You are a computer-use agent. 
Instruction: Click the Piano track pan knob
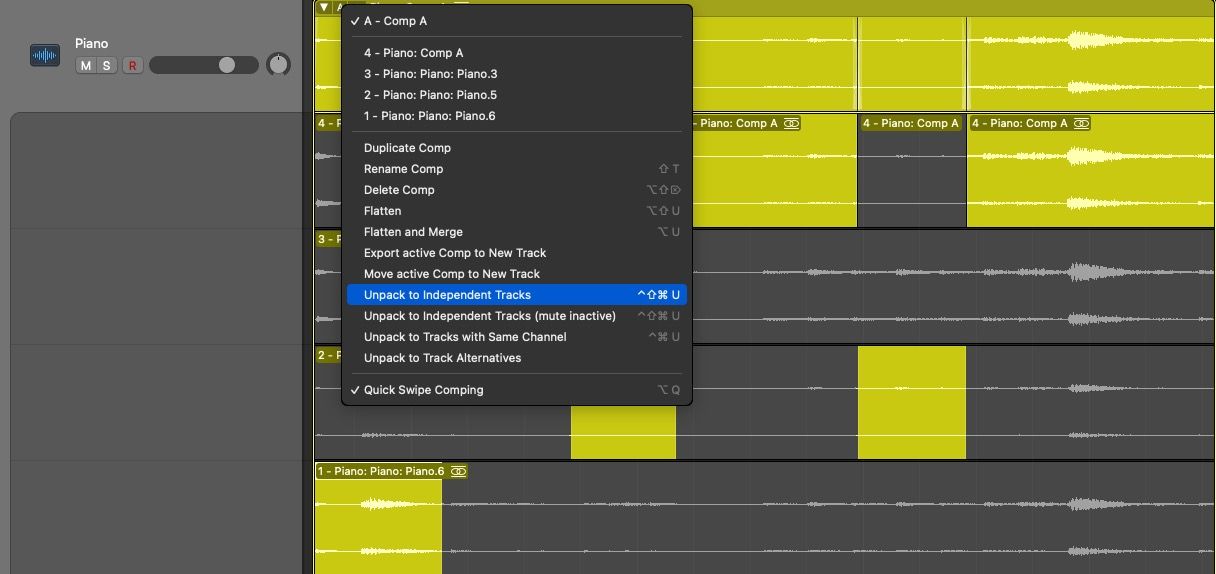pos(278,65)
